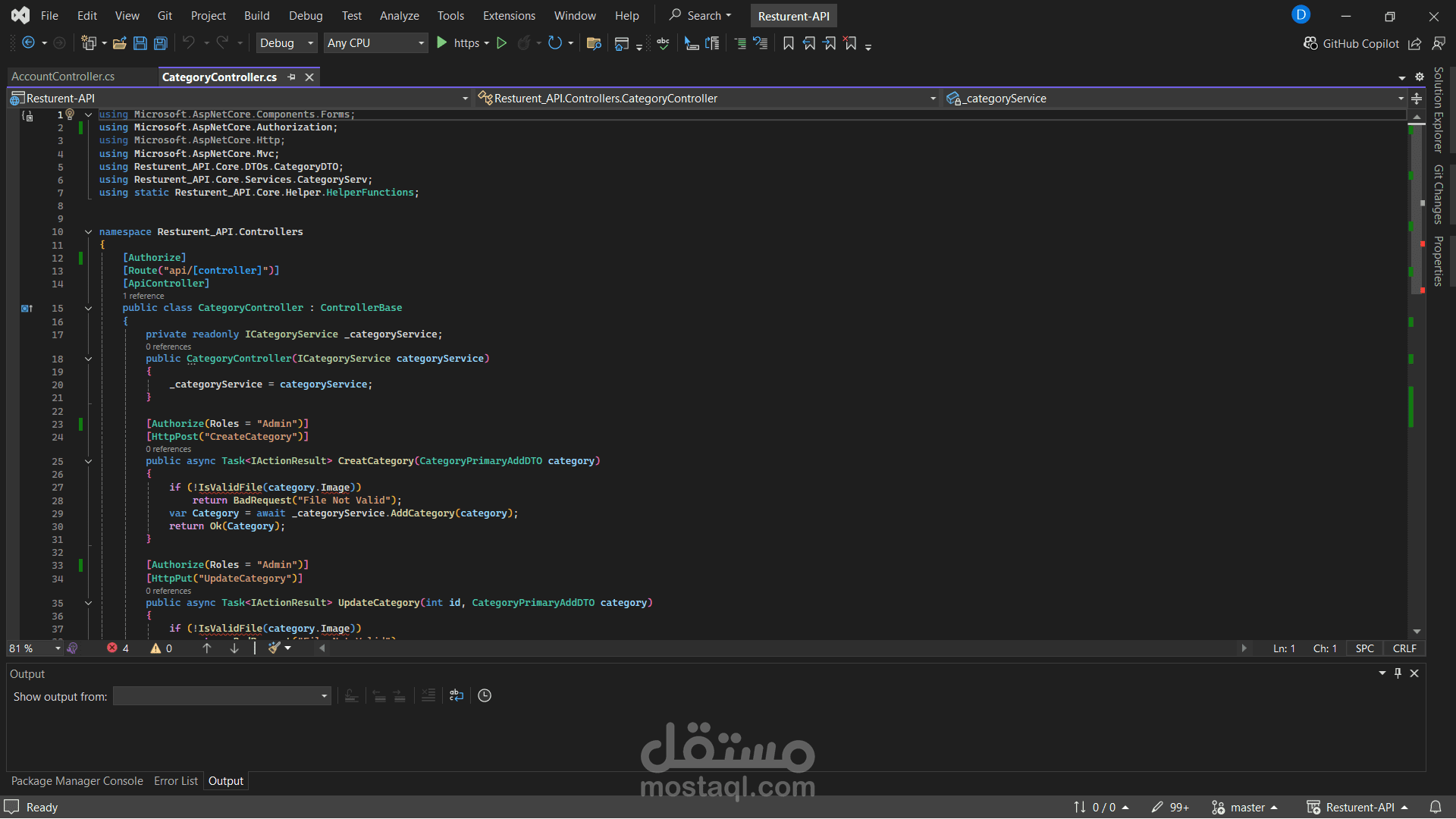Open GitHub Copilot from the title bar
1456x819 pixels.
[x=1351, y=43]
